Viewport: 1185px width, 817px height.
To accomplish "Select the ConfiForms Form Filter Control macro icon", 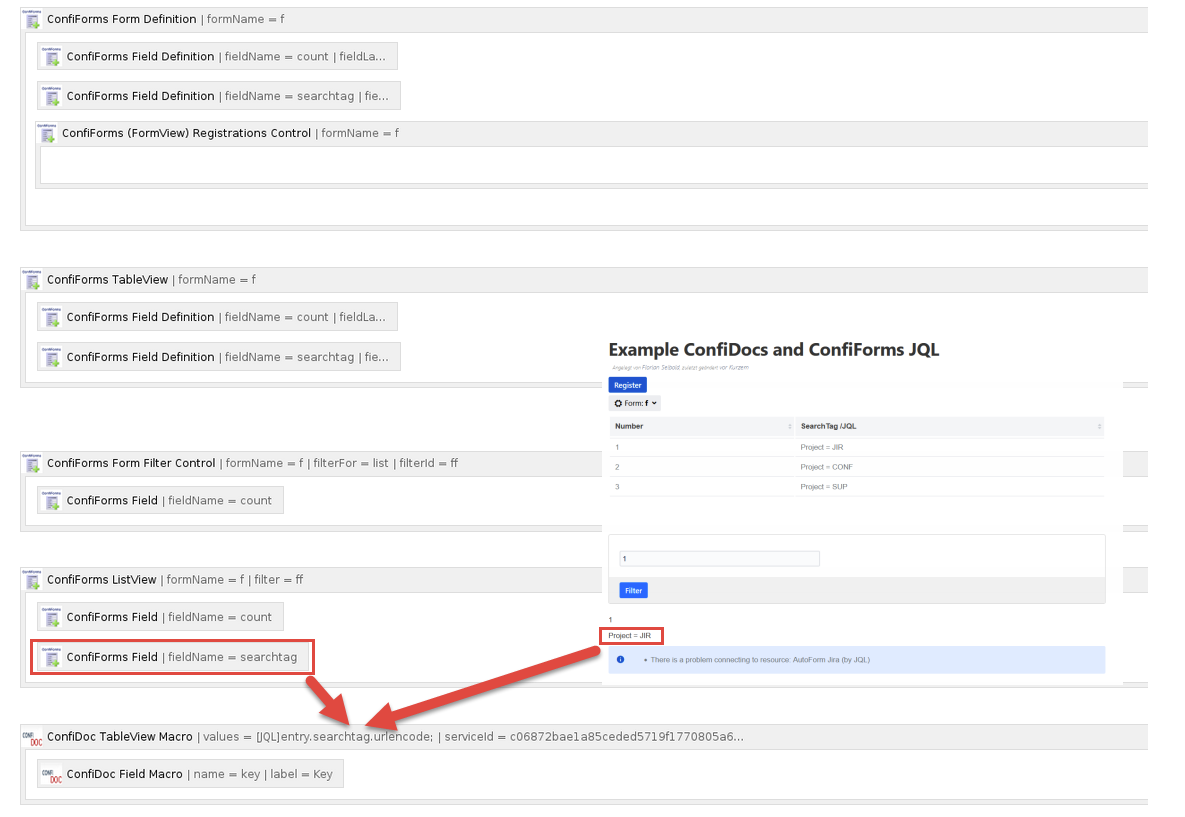I will tap(31, 463).
